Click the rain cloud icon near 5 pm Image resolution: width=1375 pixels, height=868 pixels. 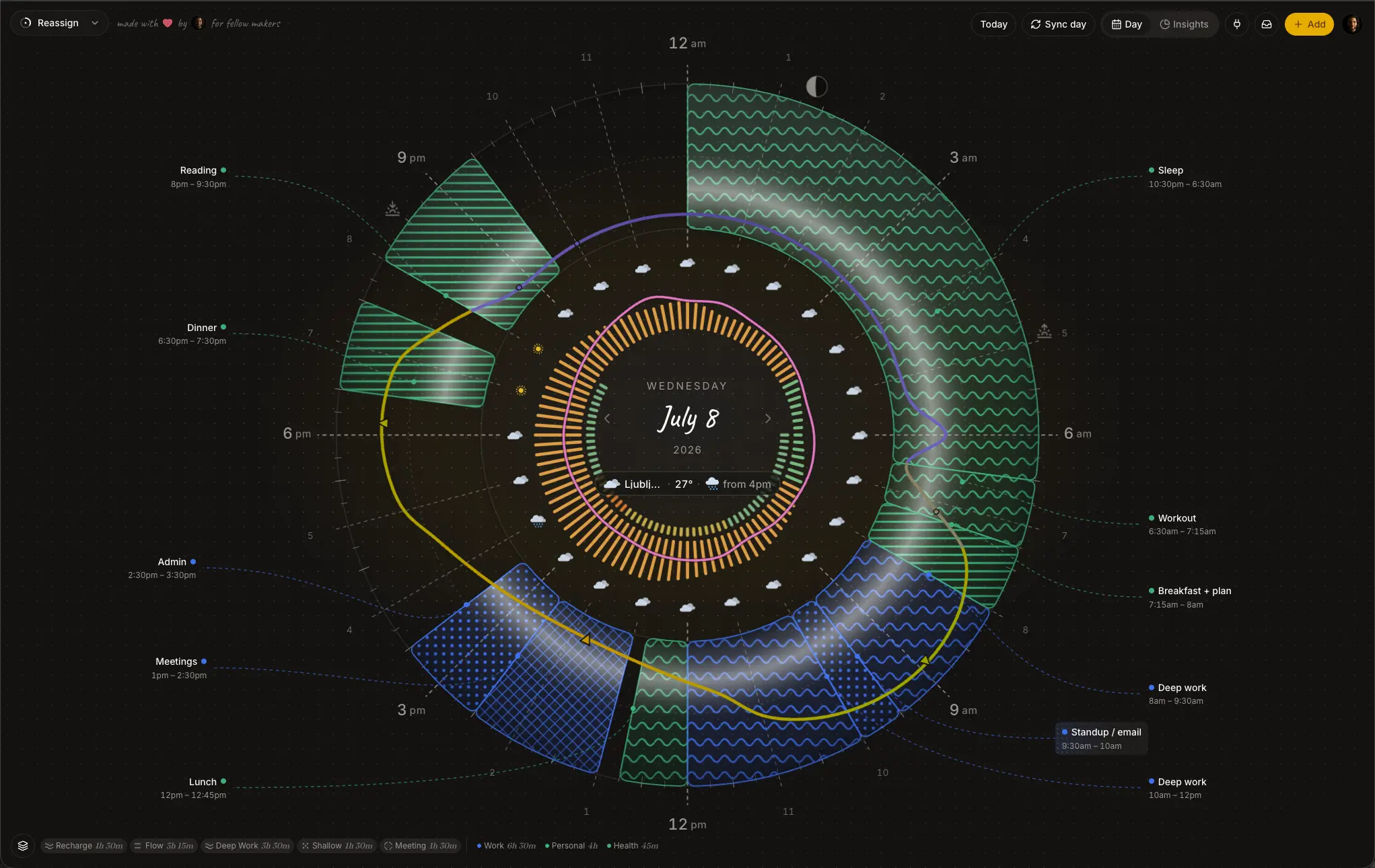click(x=538, y=521)
